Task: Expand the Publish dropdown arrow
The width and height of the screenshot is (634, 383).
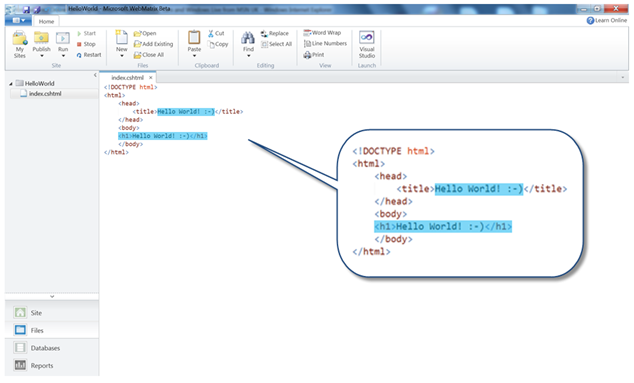Action: (42, 56)
